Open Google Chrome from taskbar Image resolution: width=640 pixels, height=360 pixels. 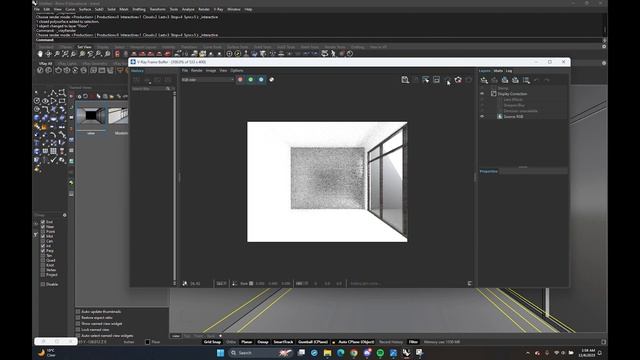[x=354, y=353]
